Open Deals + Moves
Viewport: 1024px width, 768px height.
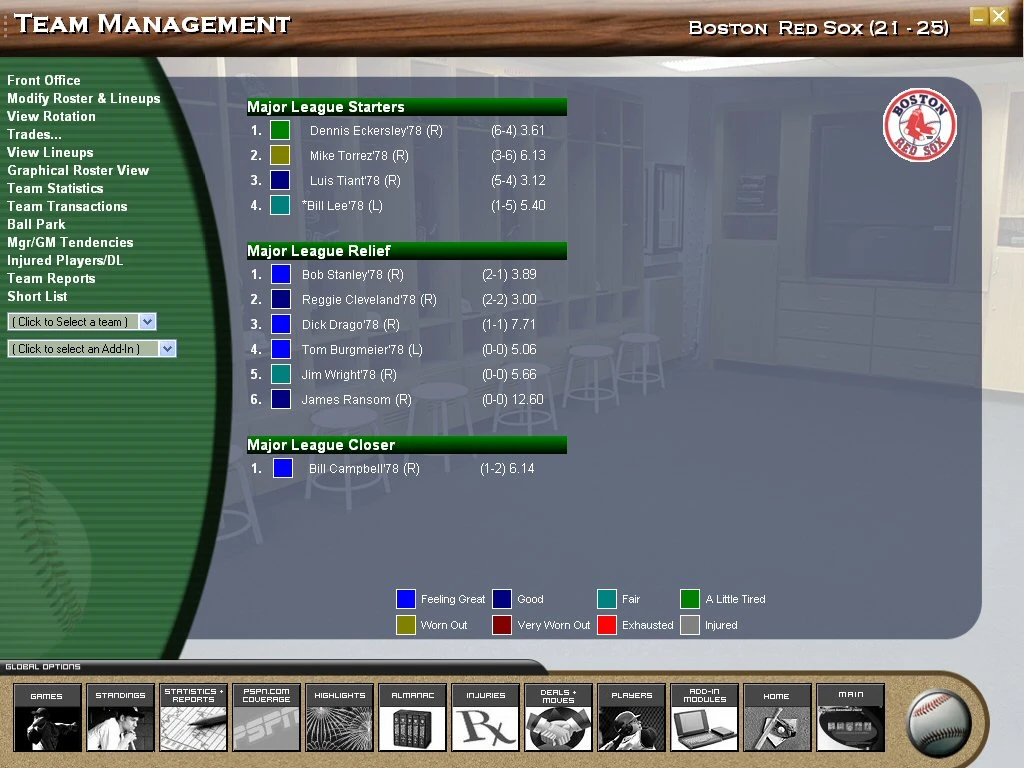[x=558, y=717]
